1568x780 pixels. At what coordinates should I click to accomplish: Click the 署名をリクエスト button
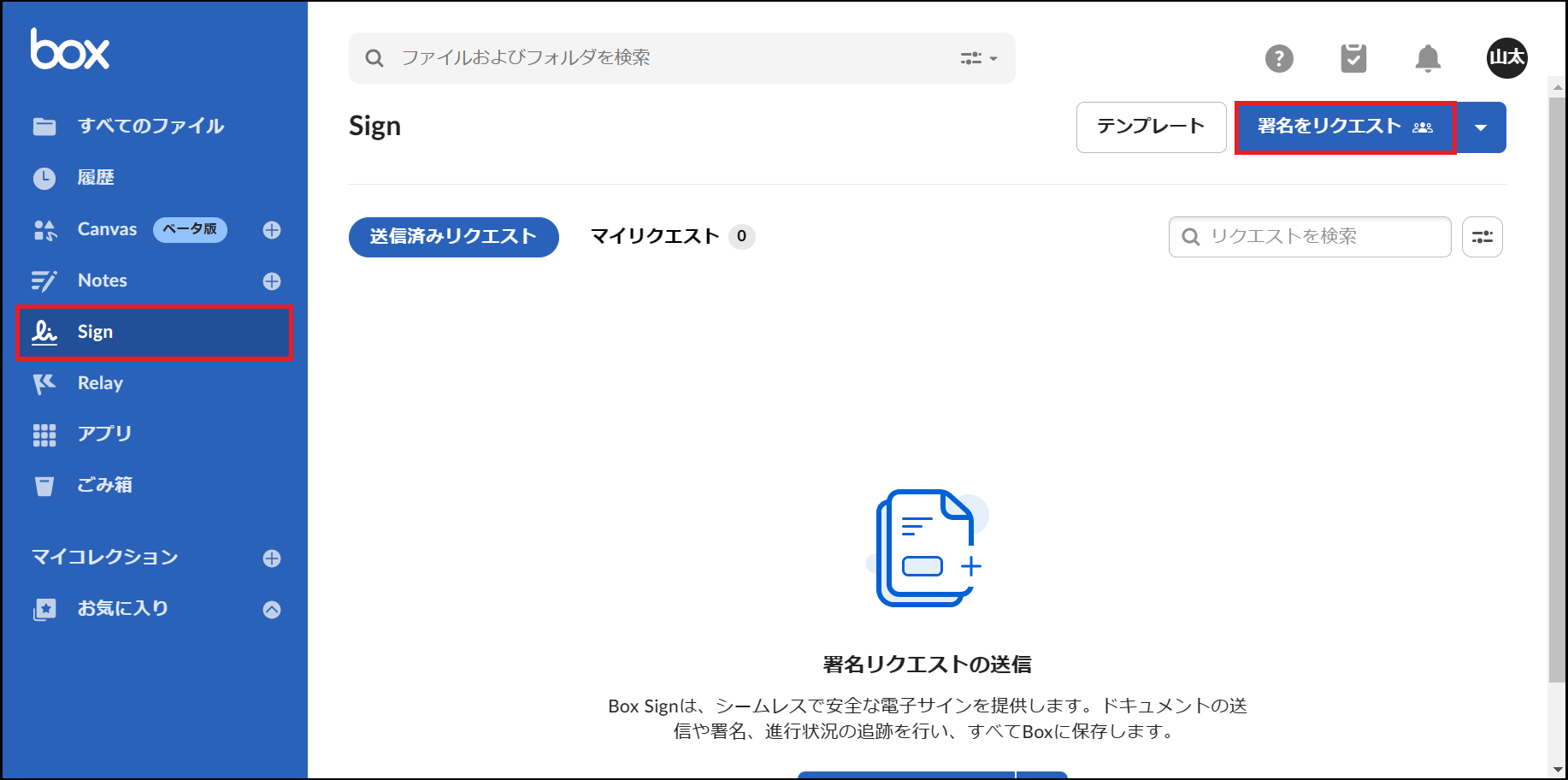tap(1345, 127)
